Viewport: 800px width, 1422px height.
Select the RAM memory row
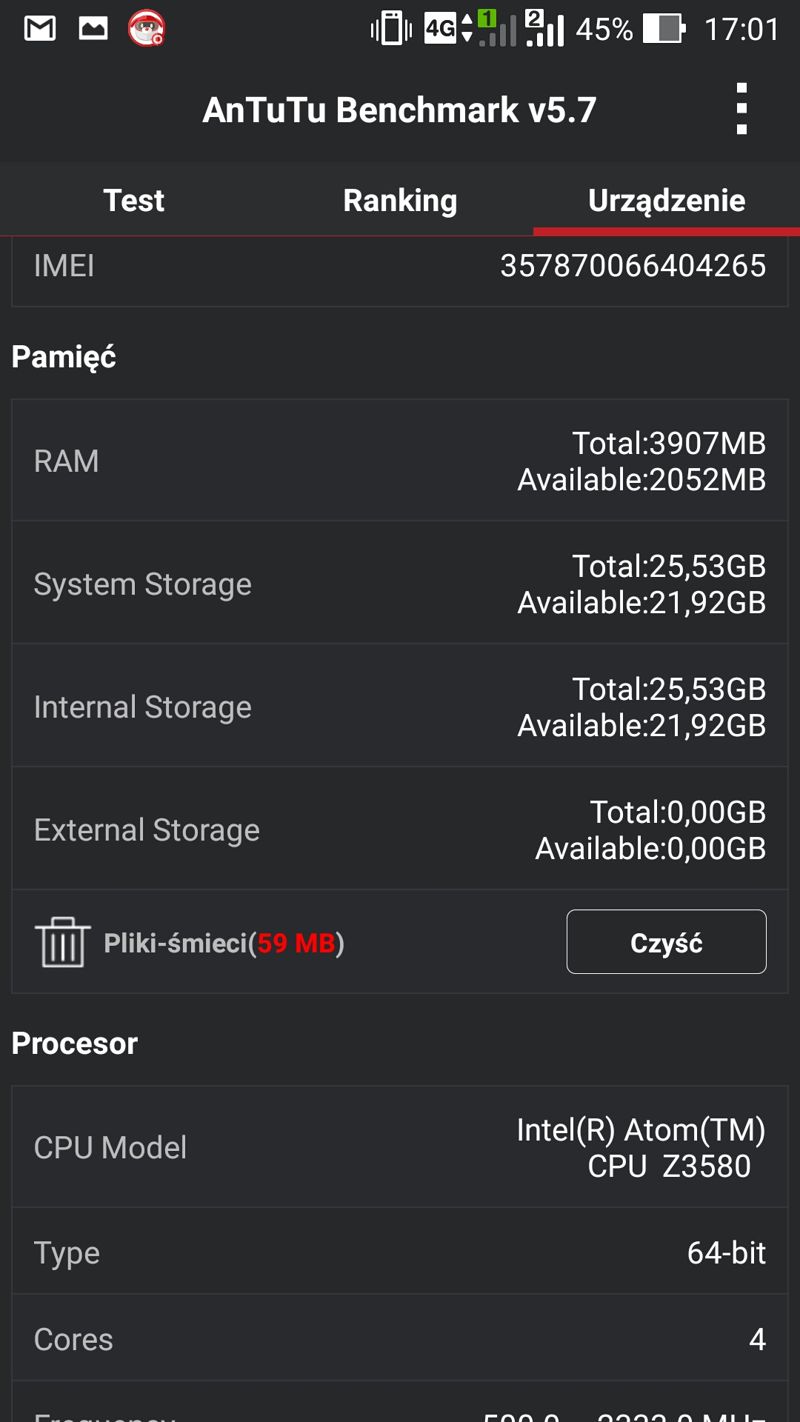click(x=400, y=461)
